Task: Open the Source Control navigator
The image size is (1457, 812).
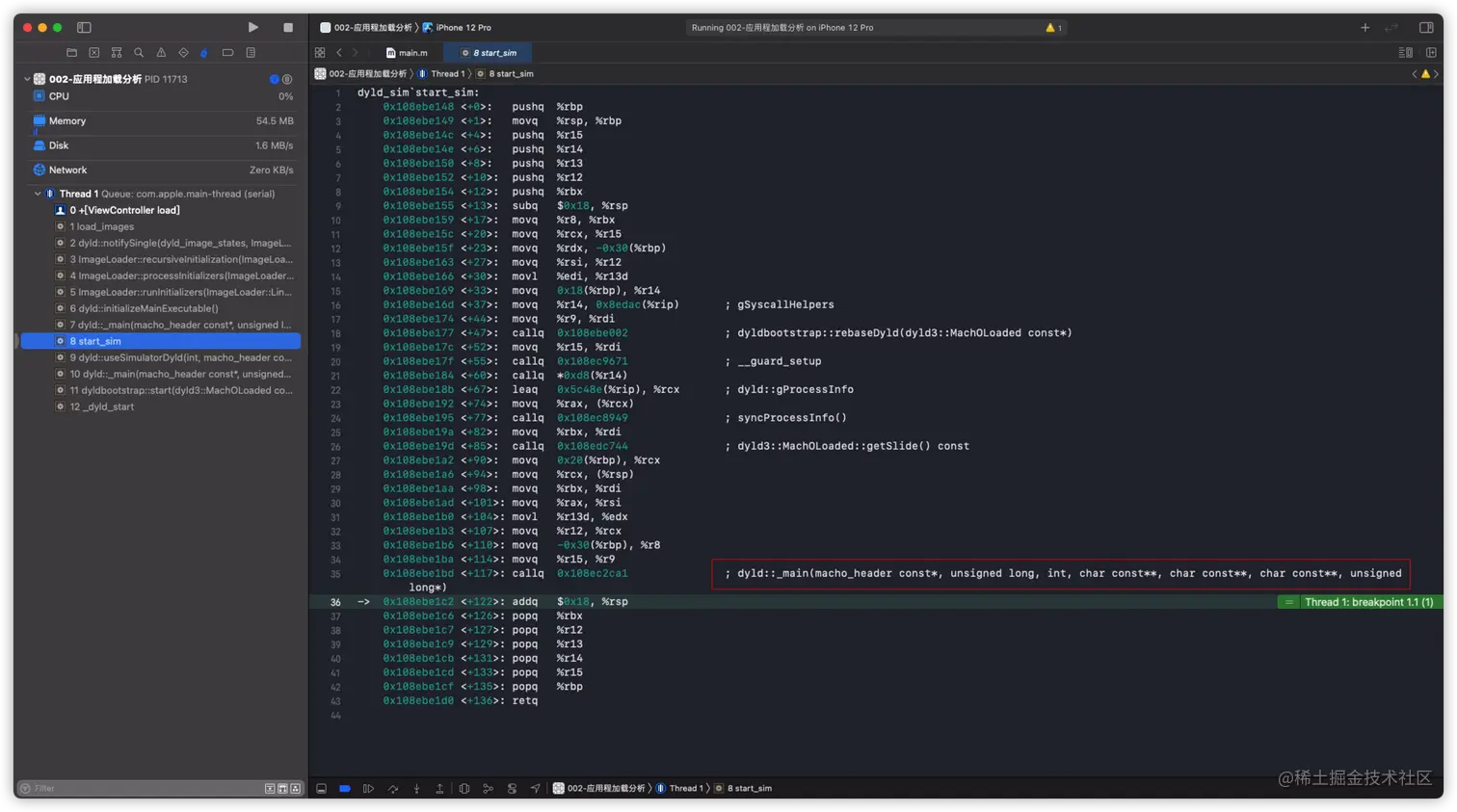Action: 93,53
